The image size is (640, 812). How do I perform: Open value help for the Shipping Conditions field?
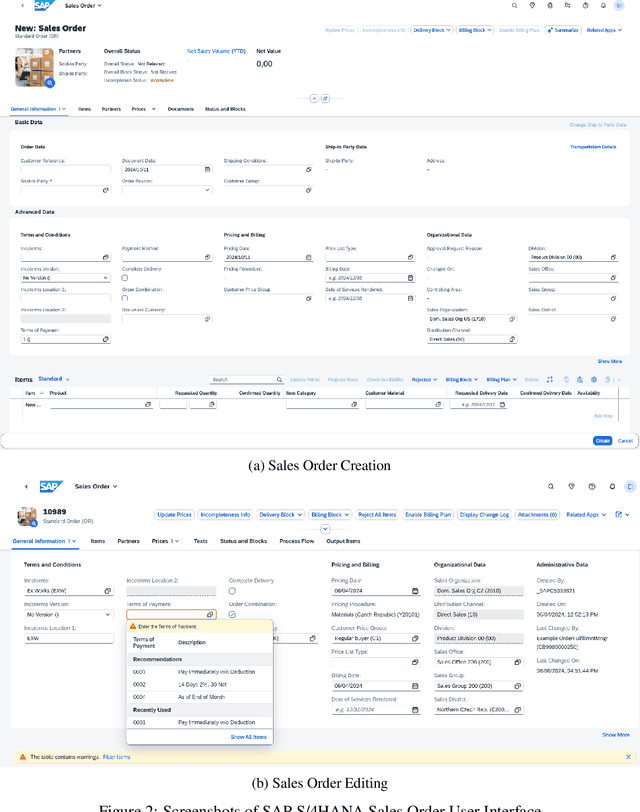pos(309,169)
